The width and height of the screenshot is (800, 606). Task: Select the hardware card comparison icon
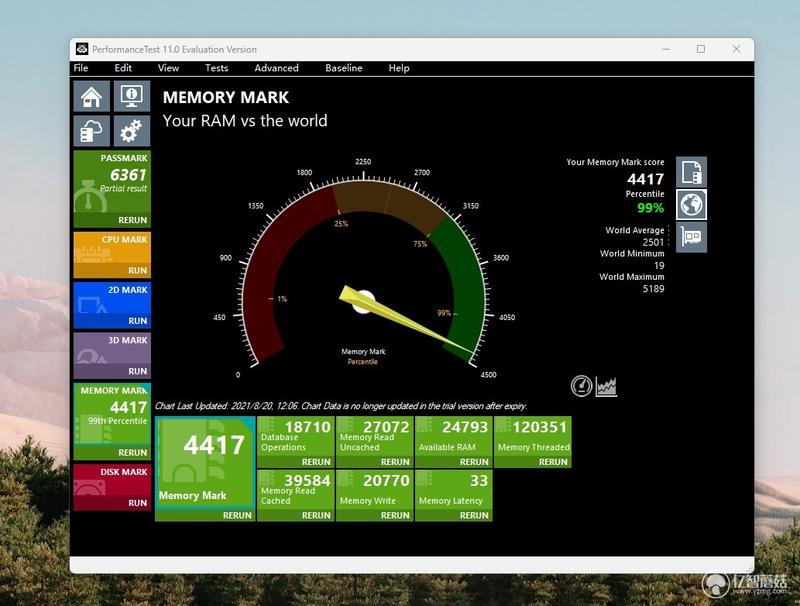click(691, 237)
